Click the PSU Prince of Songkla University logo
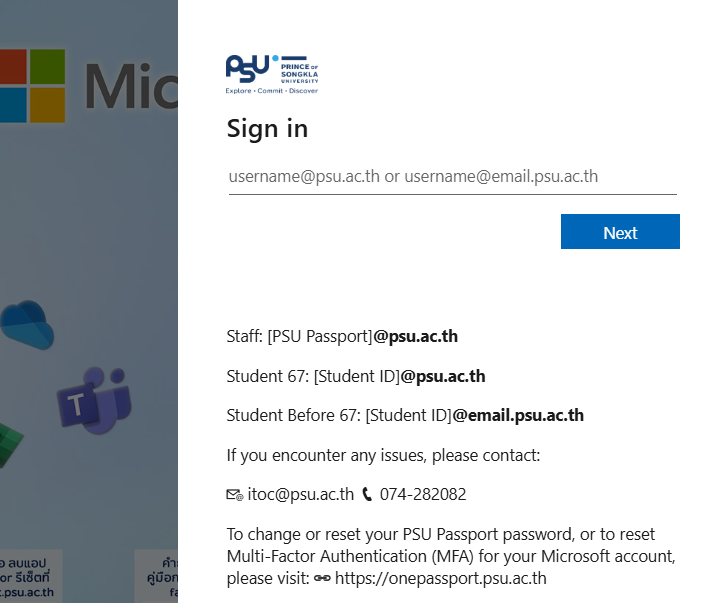 [272, 74]
